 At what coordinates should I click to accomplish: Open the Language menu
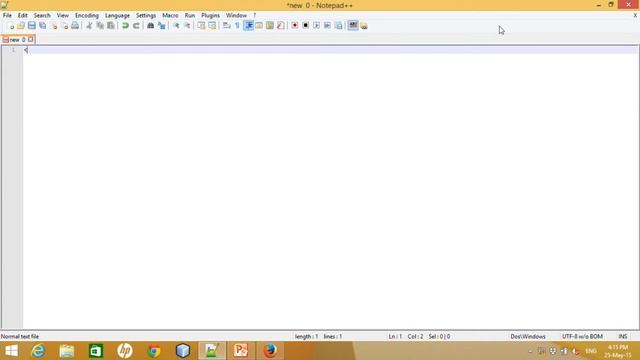pos(117,16)
